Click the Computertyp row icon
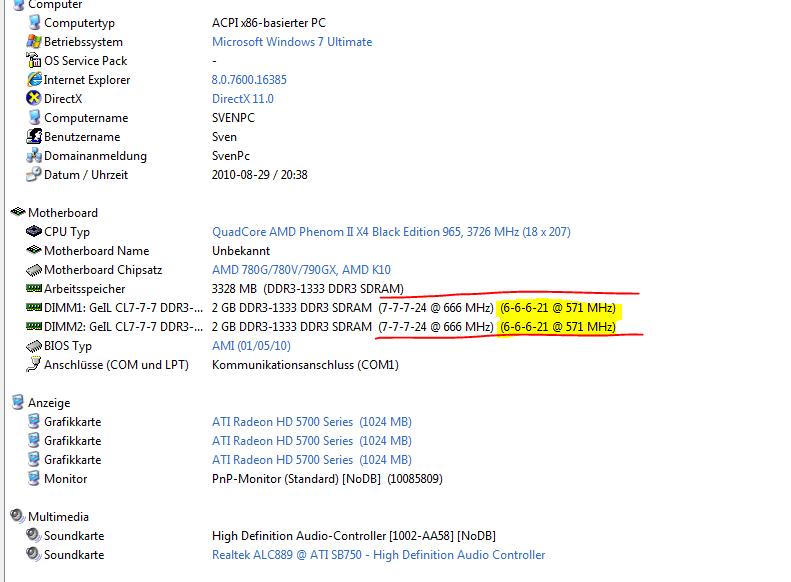 click(x=34, y=22)
